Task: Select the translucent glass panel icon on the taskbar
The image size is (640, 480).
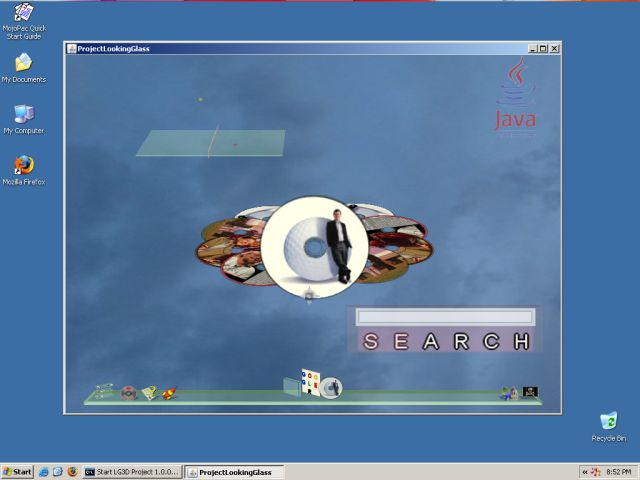Action: [292, 387]
